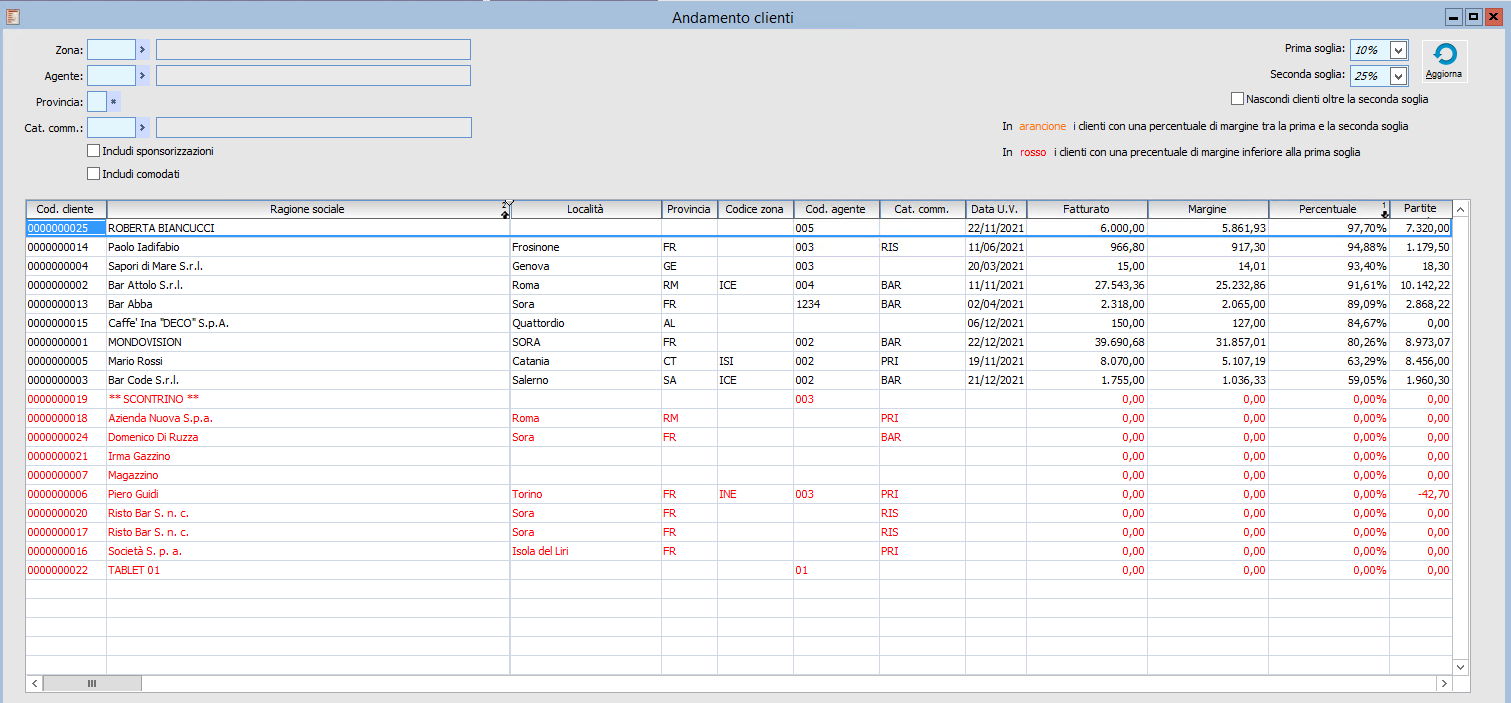Click client code 0000000020

coord(58,513)
